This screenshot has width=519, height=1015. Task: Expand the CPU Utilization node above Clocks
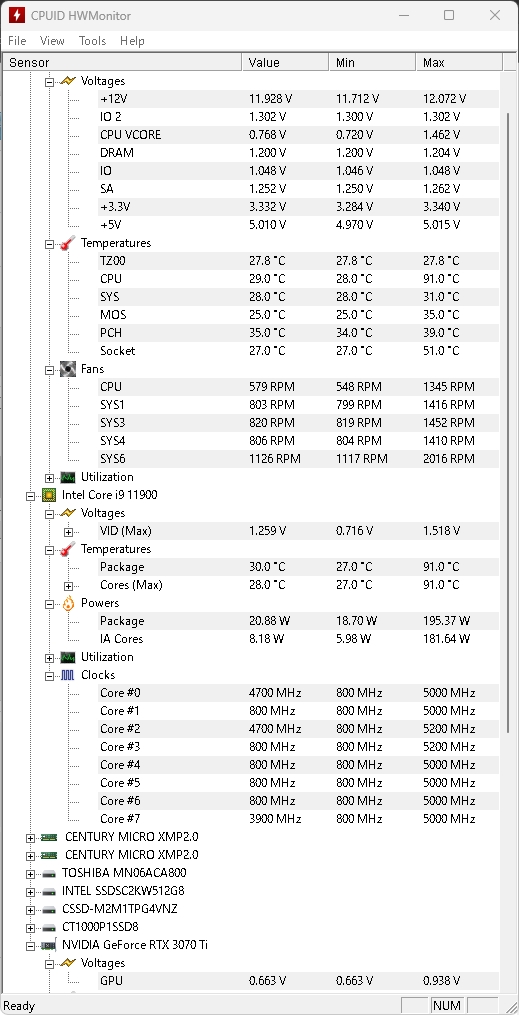pos(49,658)
